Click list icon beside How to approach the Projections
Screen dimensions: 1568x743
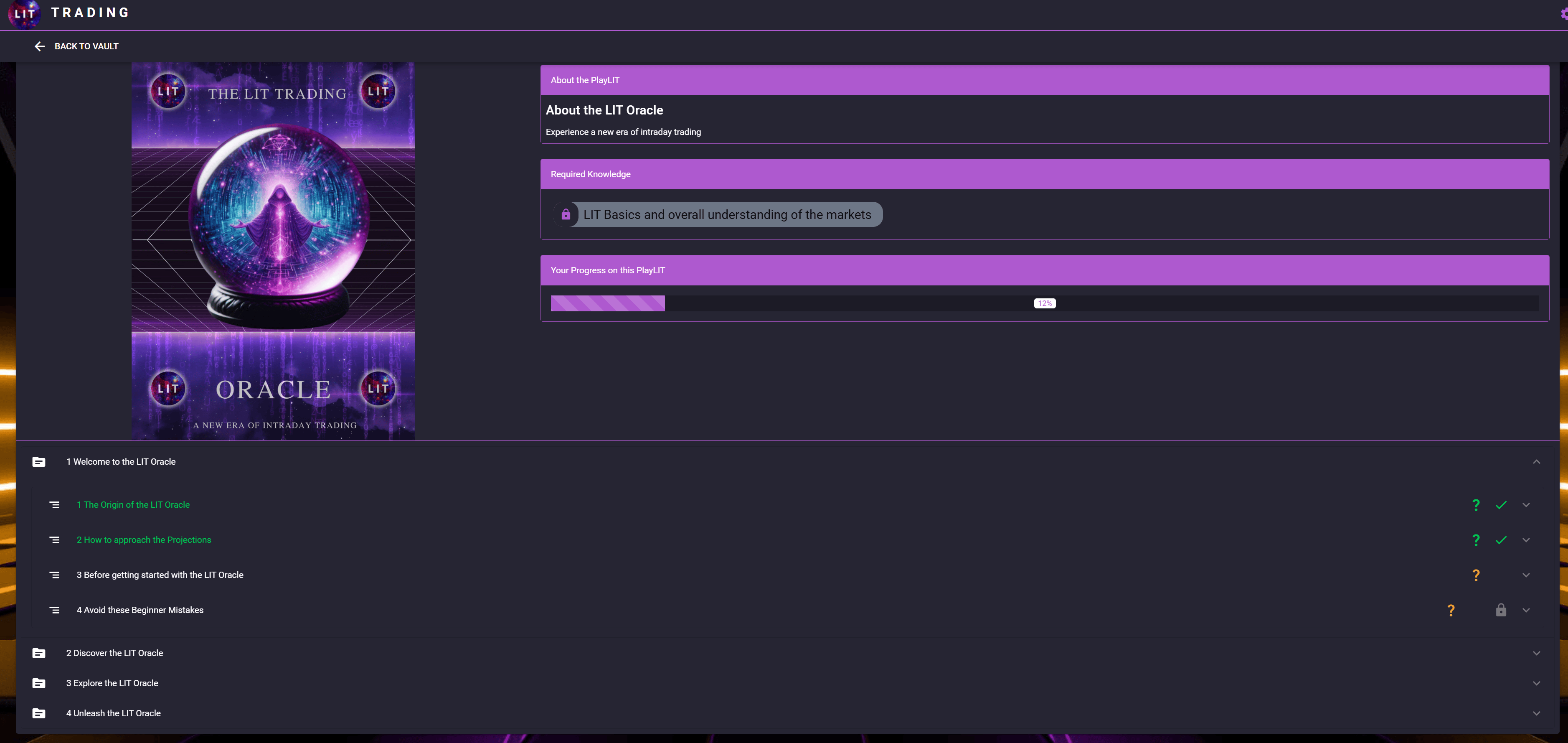tap(54, 540)
